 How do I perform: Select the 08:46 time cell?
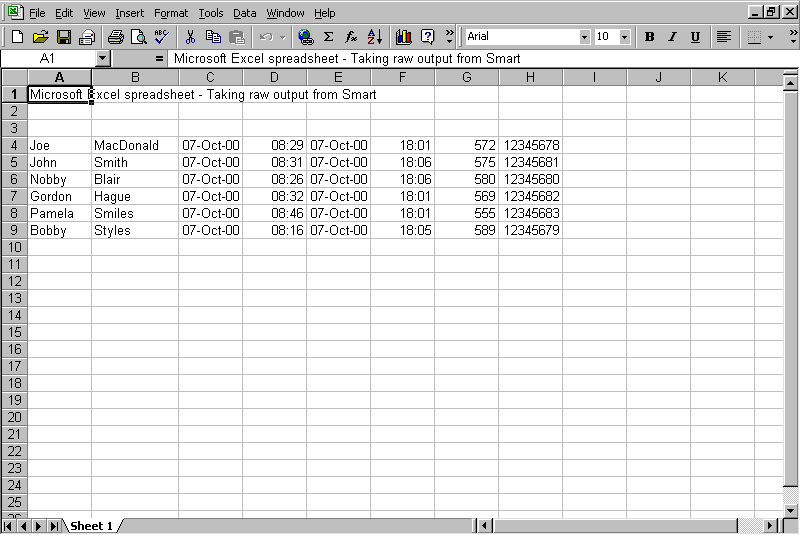coord(274,213)
